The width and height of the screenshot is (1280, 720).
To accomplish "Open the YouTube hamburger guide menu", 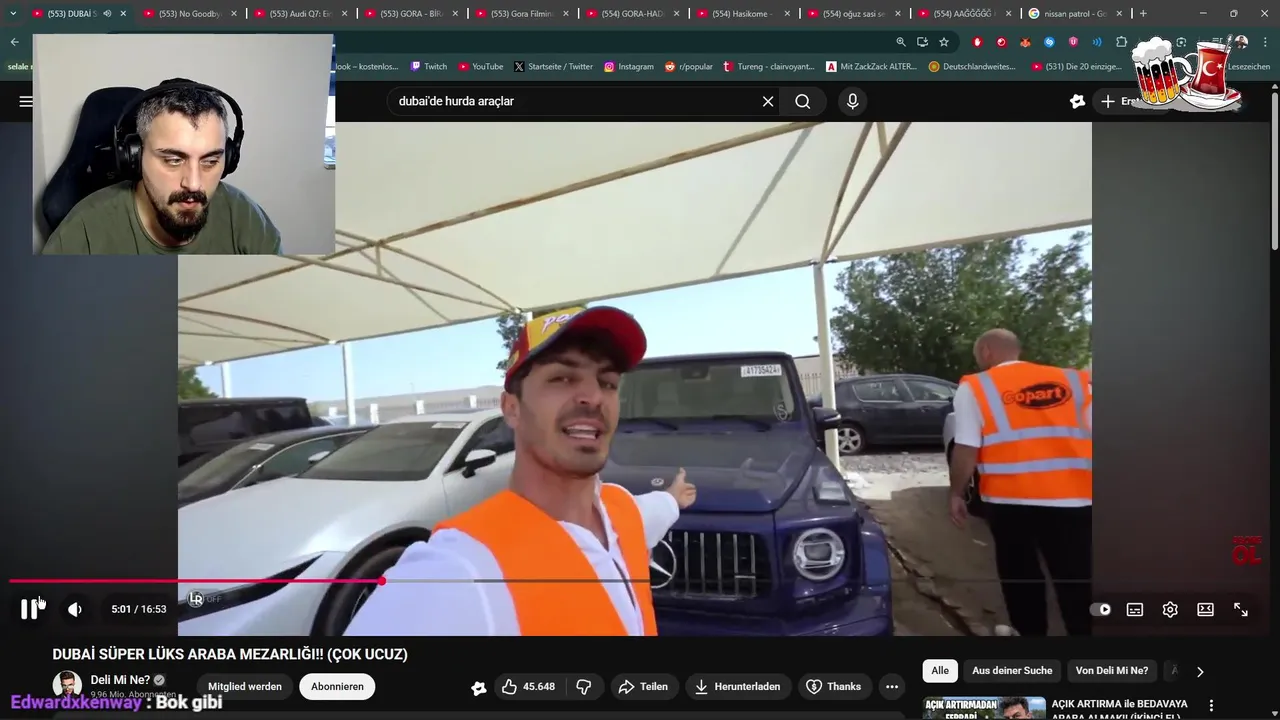I will click(26, 101).
